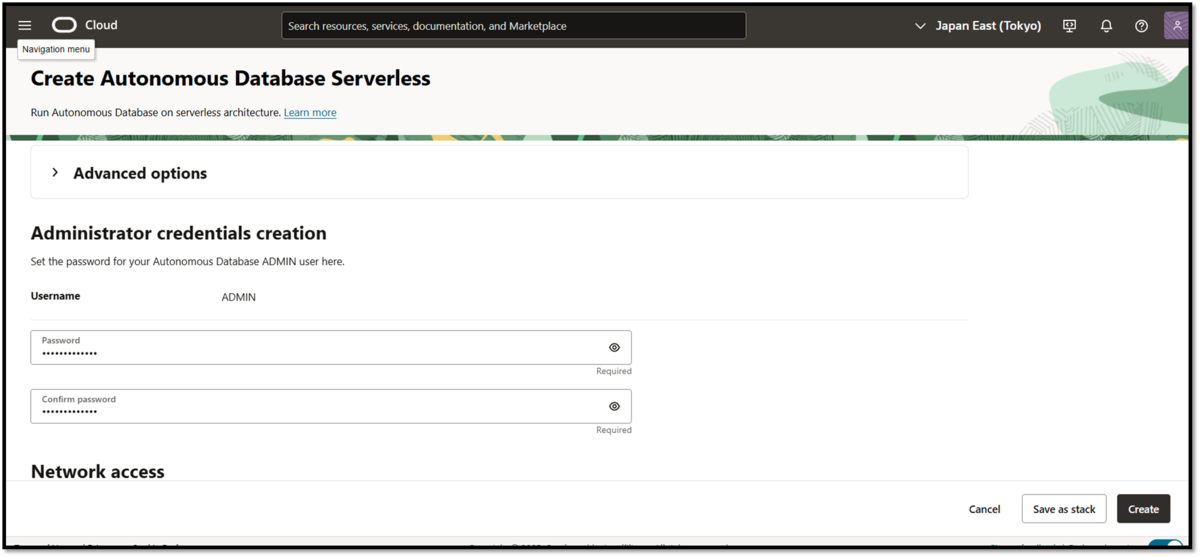Image resolution: width=1200 pixels, height=557 pixels.
Task: Click the Cancel button
Action: pos(984,509)
